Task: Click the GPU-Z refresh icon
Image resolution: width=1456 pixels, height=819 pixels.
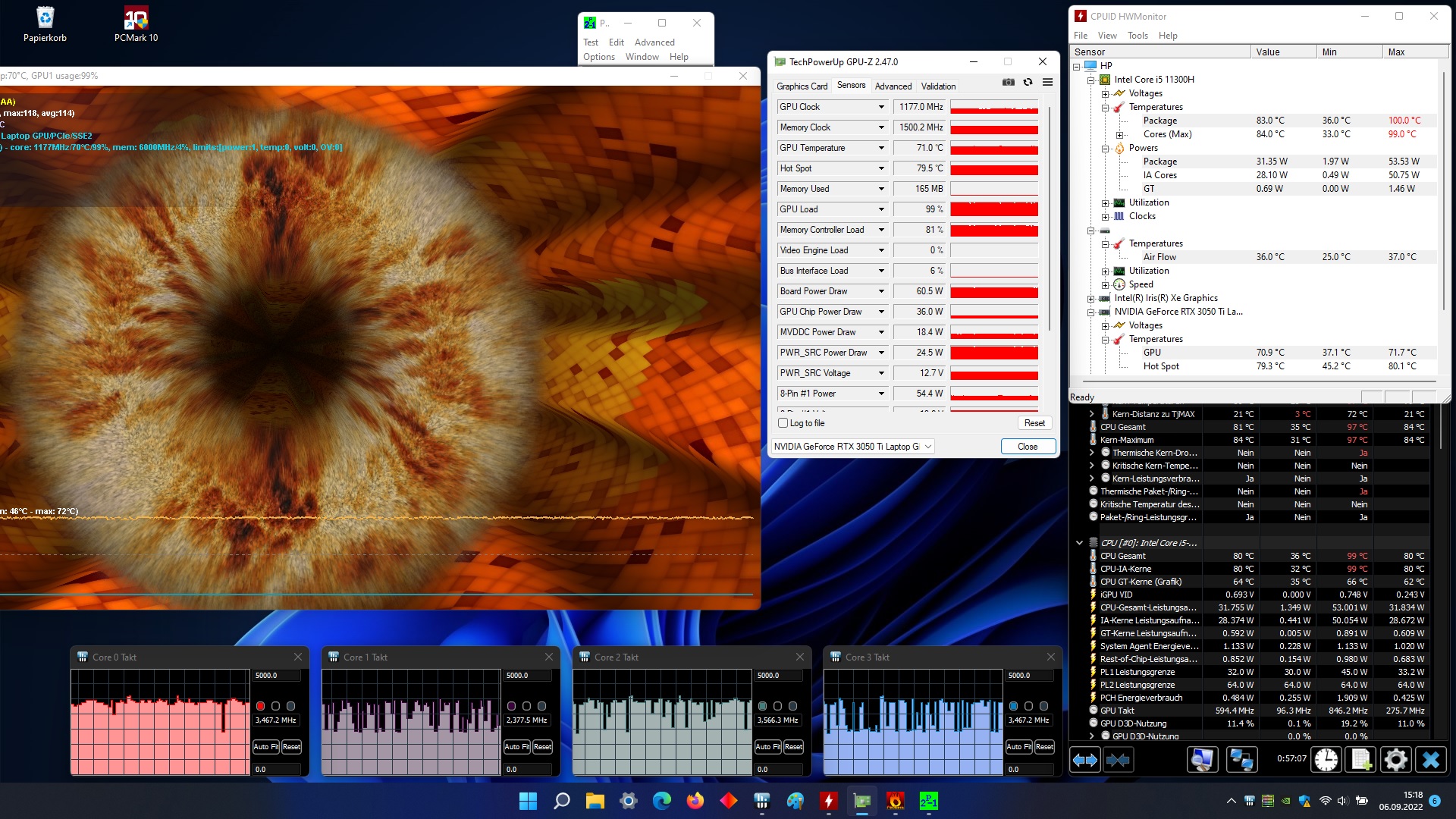Action: pos(1028,82)
